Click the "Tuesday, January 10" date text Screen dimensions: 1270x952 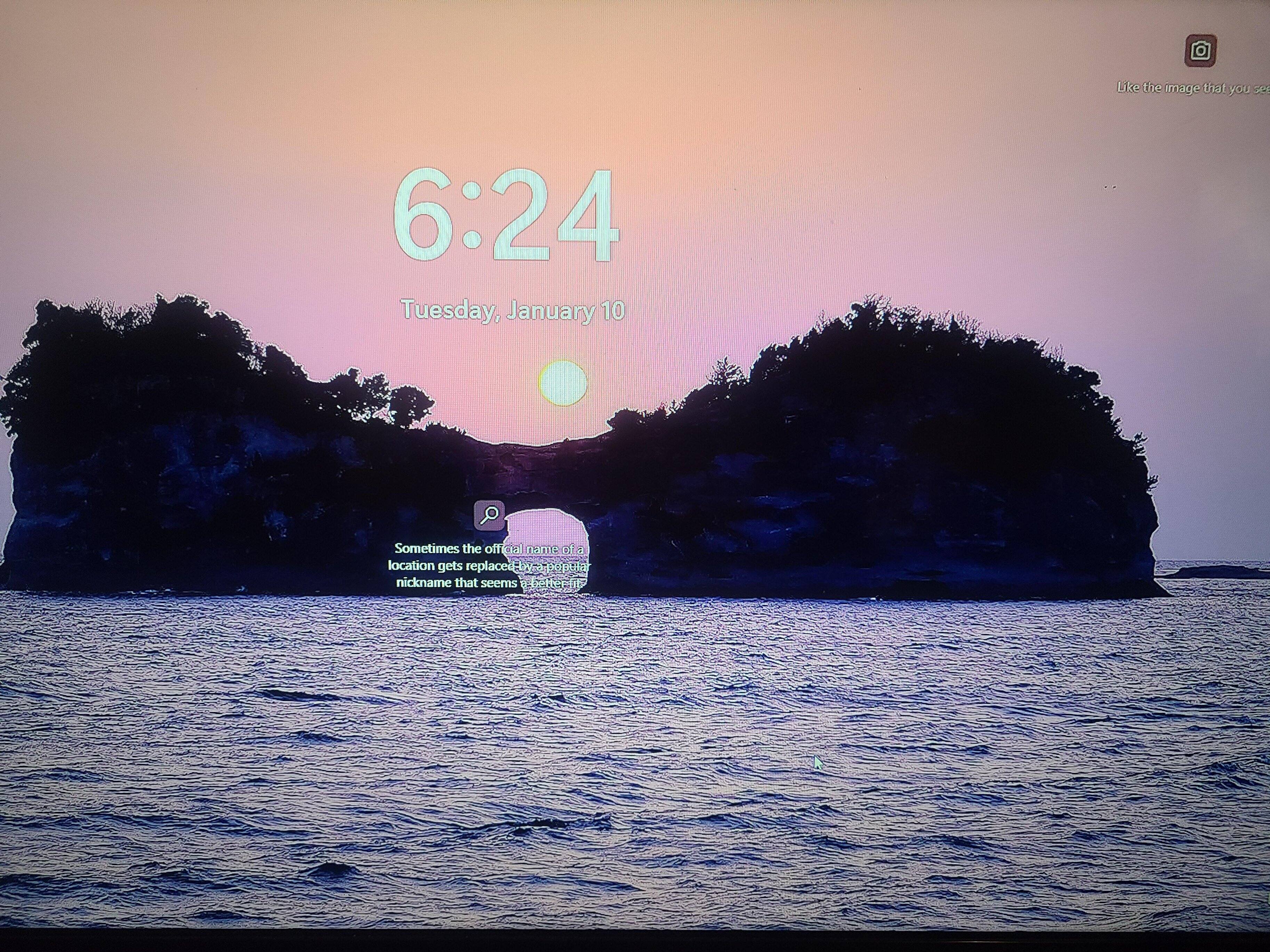click(x=512, y=310)
